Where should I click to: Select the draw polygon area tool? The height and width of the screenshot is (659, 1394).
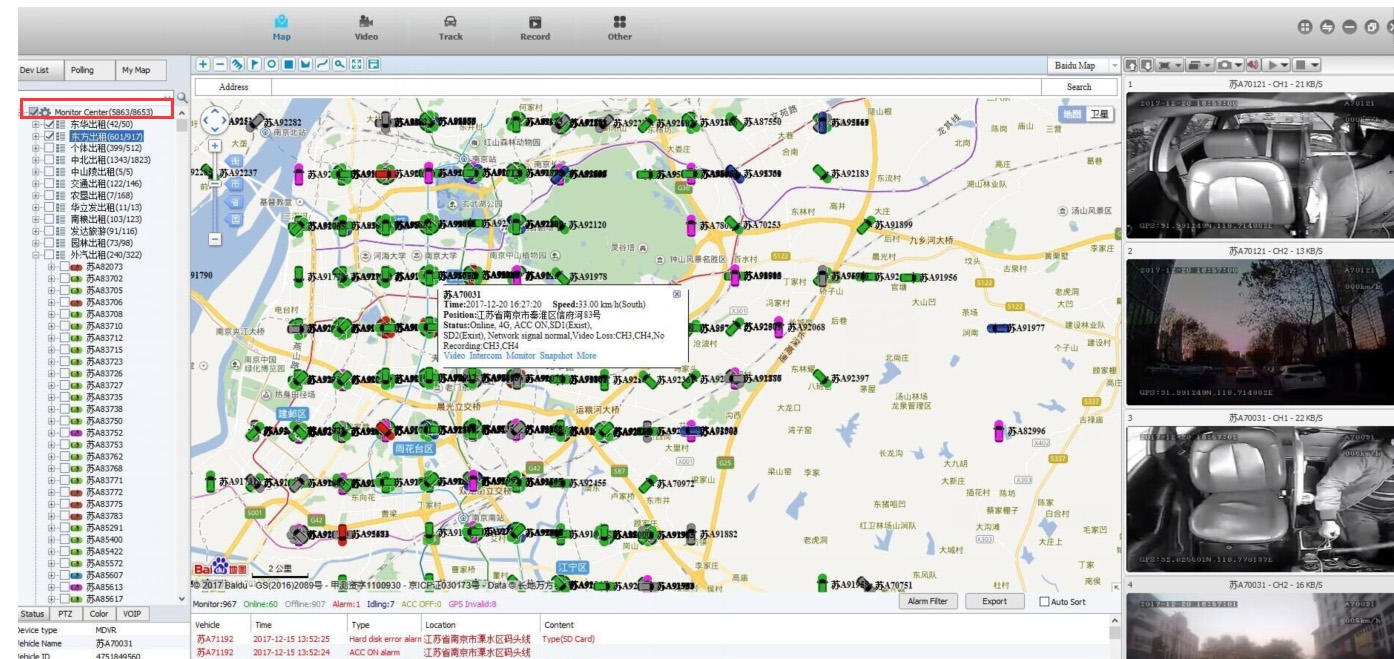305,64
